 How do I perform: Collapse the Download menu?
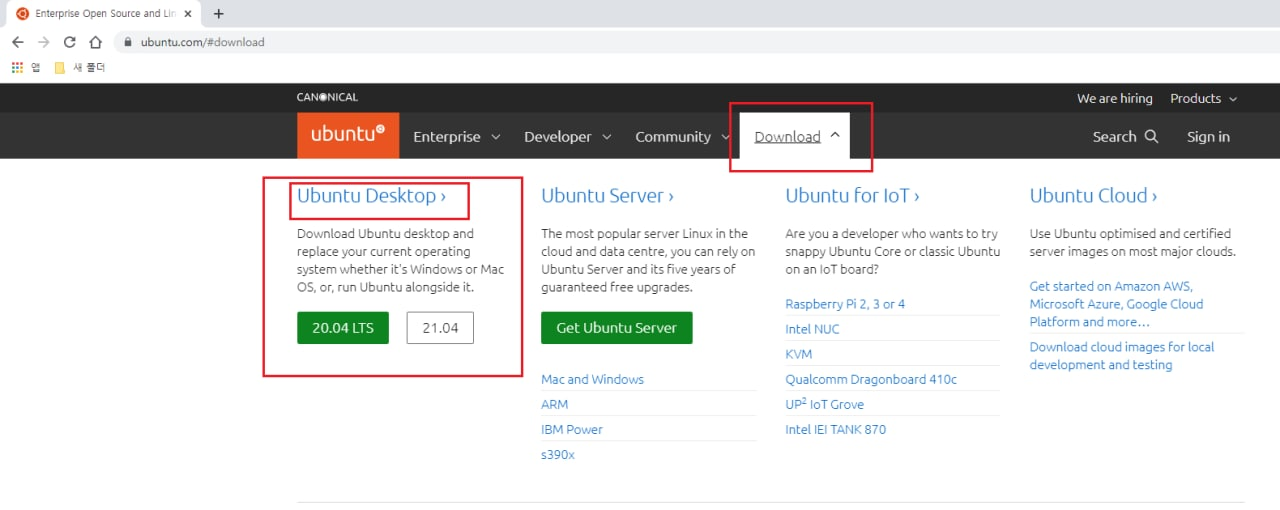[x=795, y=136]
